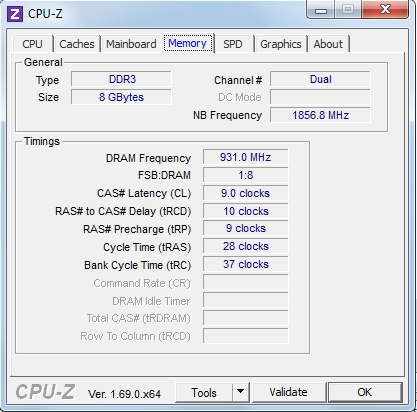Minimize the CPU-Z window
The height and width of the screenshot is (412, 417).
[321, 10]
